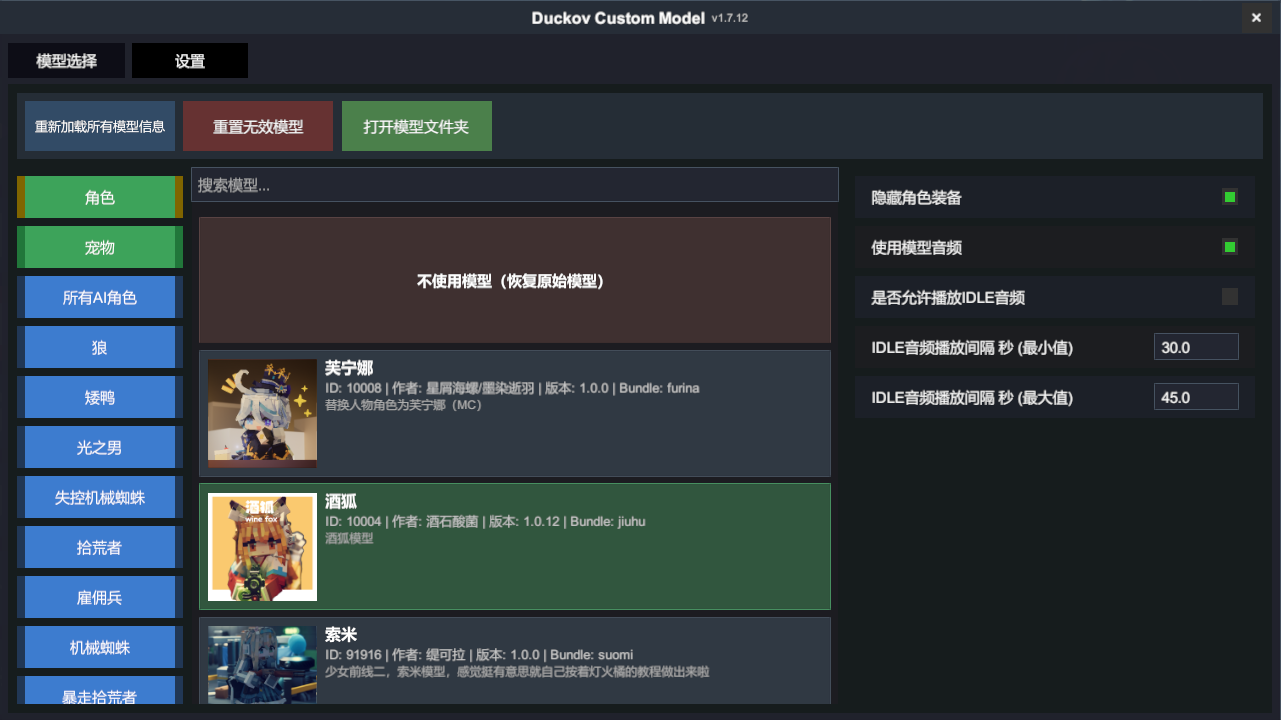
Task: Click the 重置无效模型 button
Action: (258, 127)
